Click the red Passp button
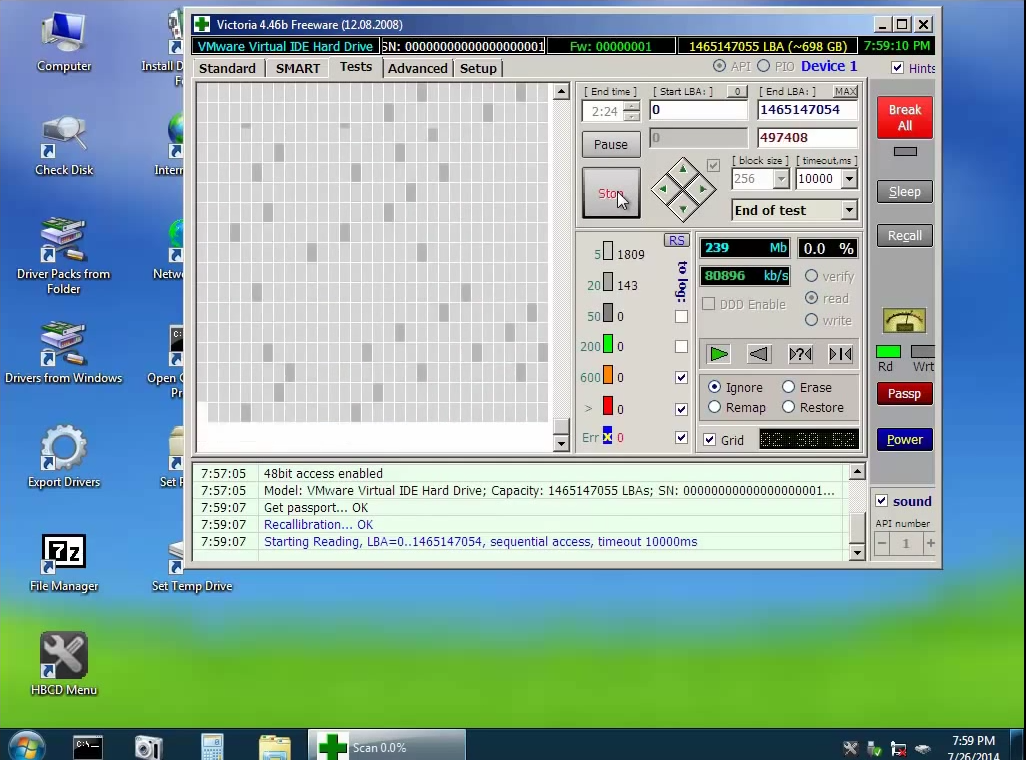Image resolution: width=1026 pixels, height=760 pixels. [904, 393]
